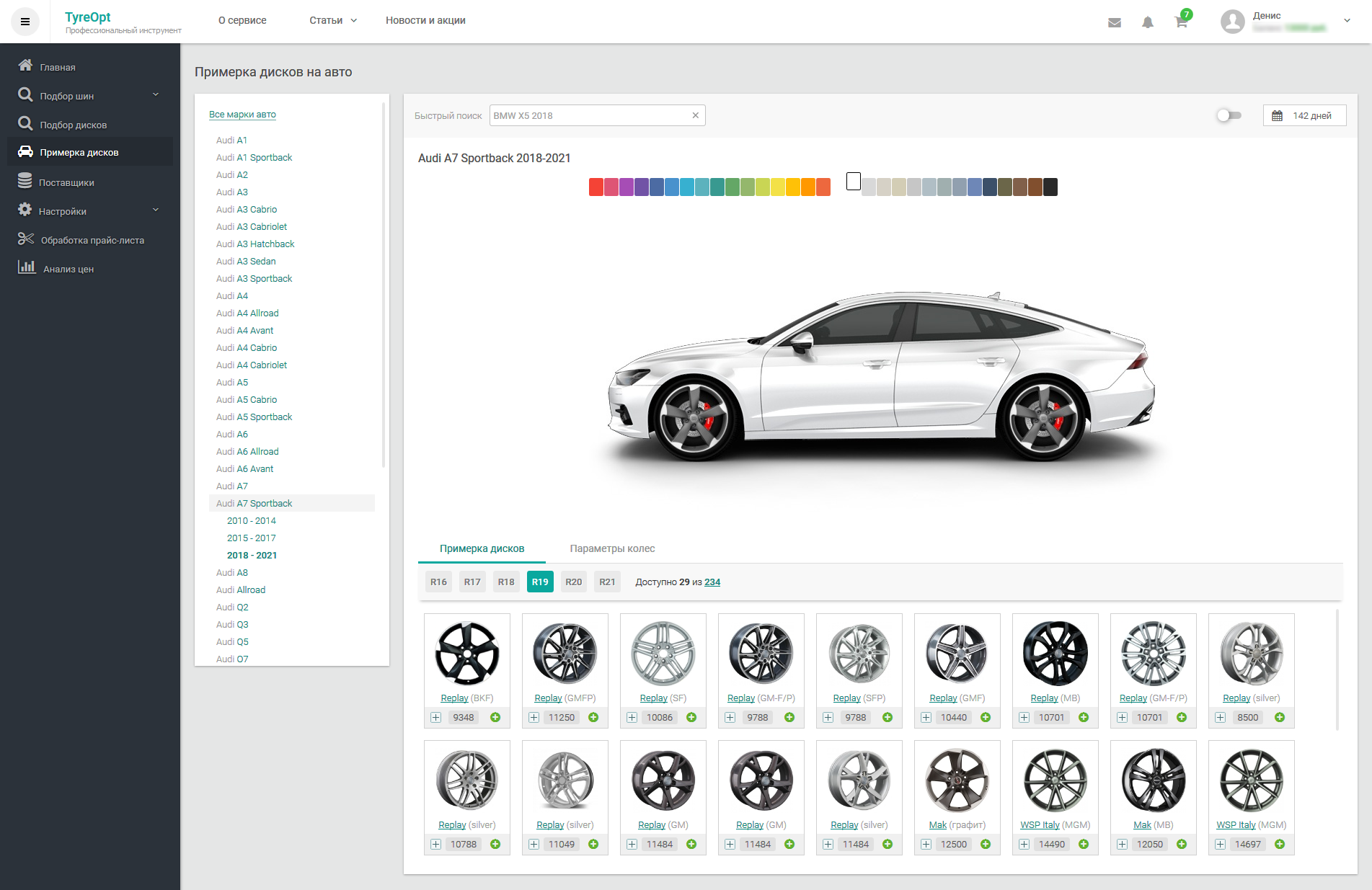Add Replay (silver) 11049 wheel to cart
Image resolution: width=1372 pixels, height=890 pixels.
click(x=593, y=844)
